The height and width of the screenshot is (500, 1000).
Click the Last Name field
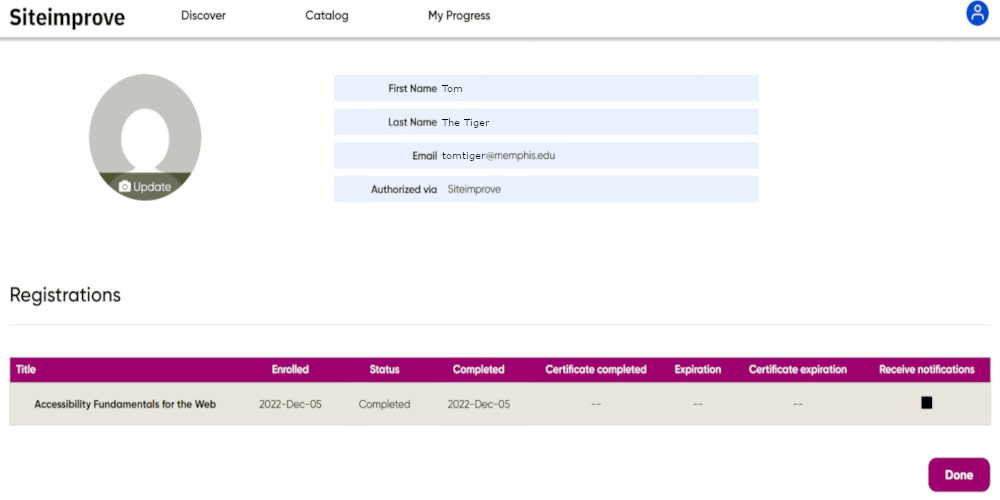598,122
